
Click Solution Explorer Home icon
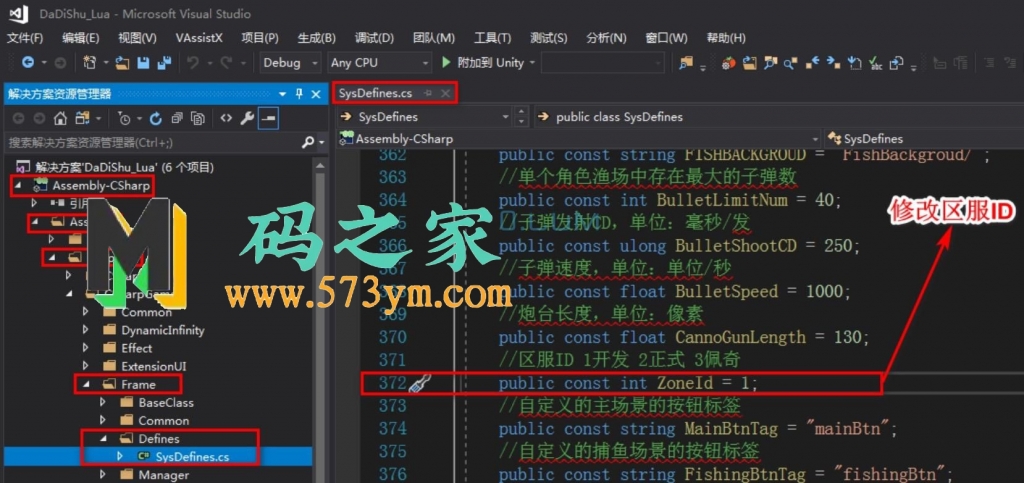(60, 118)
